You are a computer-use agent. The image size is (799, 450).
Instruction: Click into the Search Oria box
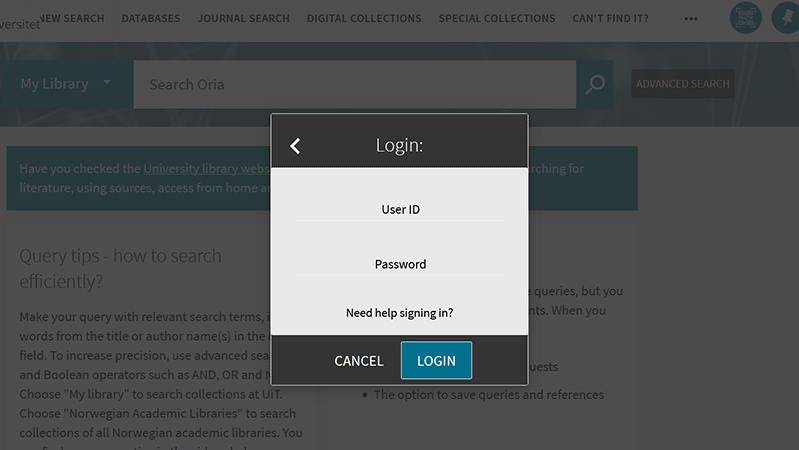click(355, 85)
